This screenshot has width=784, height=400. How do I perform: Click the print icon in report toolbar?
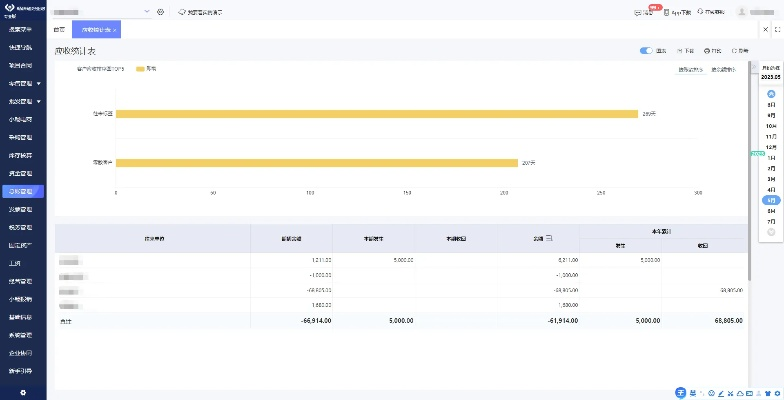[708, 50]
